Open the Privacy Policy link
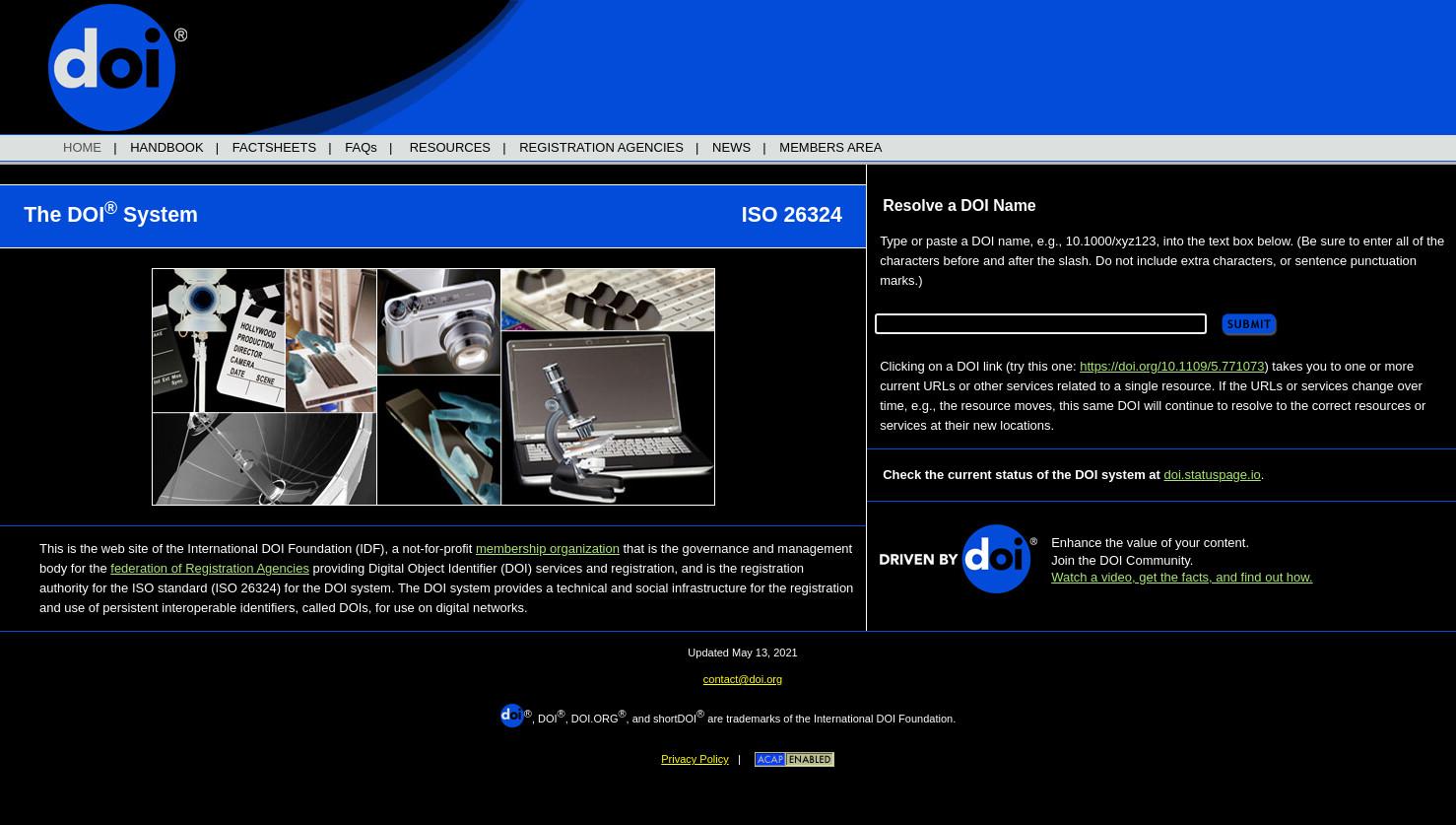Screen dimensions: 1456x825 695,759
